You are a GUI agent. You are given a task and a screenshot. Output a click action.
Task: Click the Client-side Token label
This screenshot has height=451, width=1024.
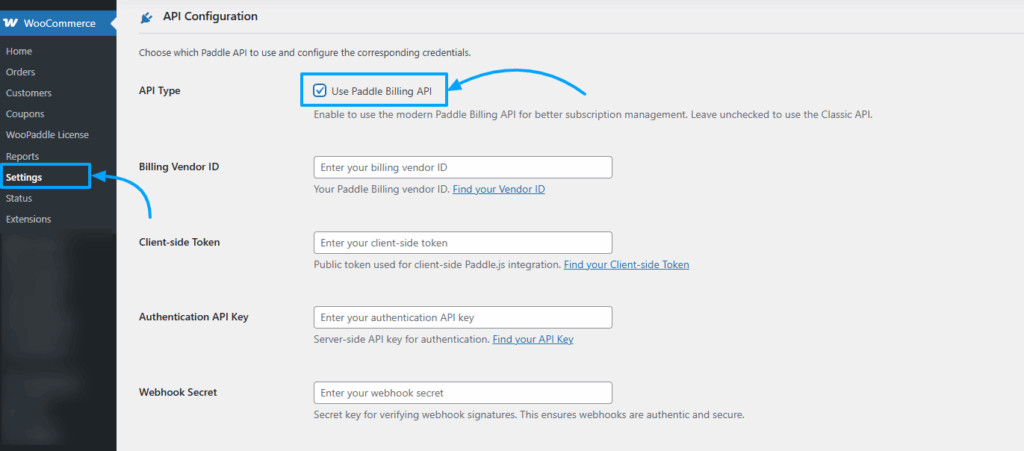click(180, 241)
